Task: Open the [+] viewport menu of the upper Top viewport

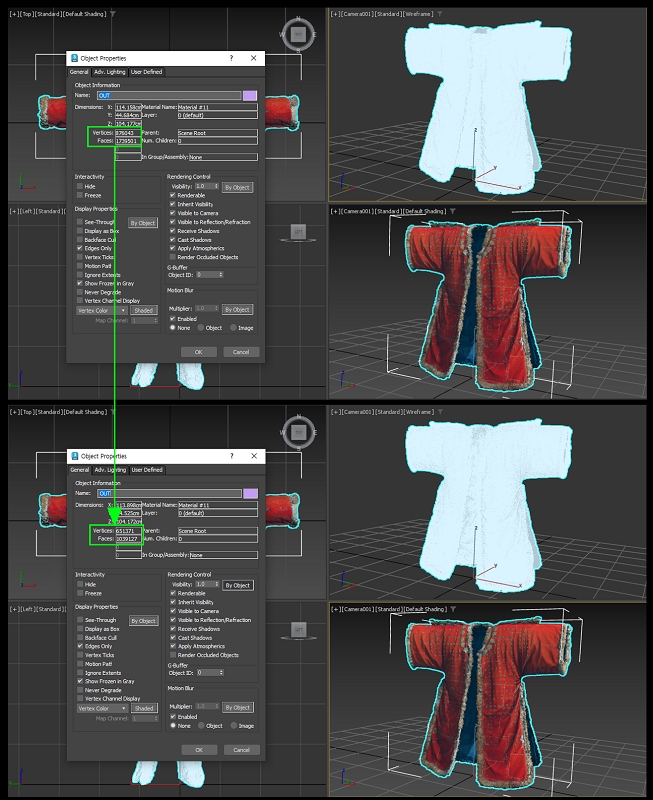Action: coord(13,14)
